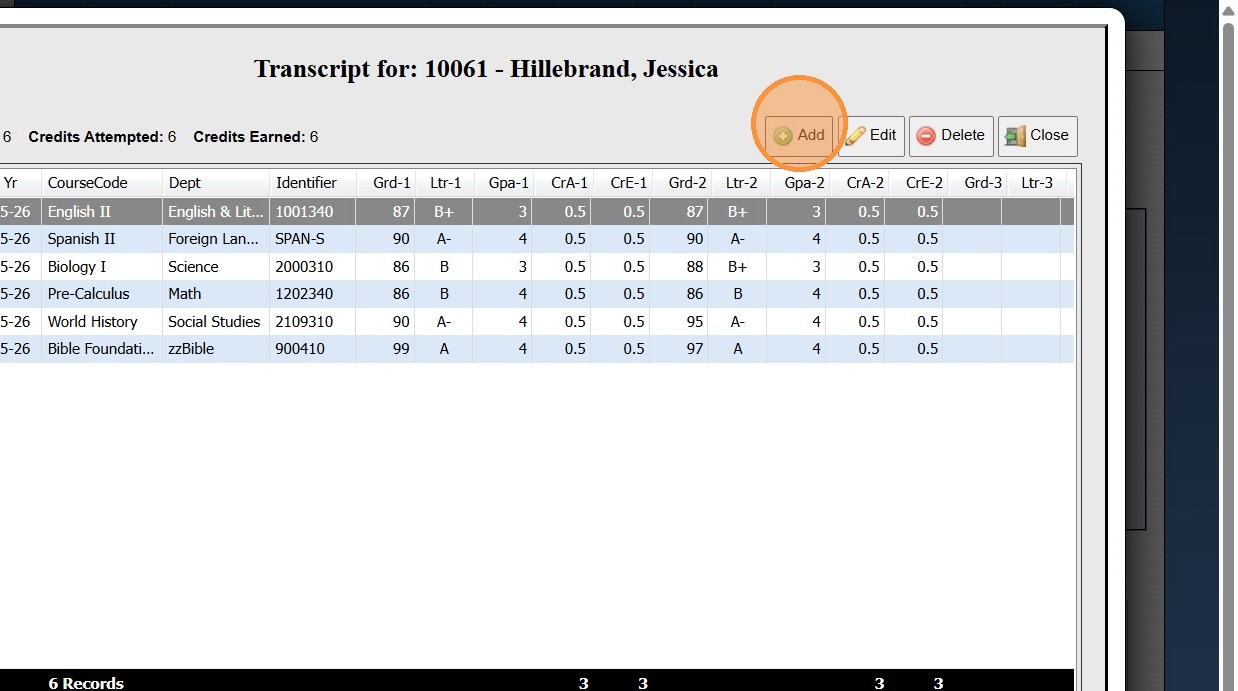1238x691 pixels.
Task: Select the World History course row
Action: (537, 322)
